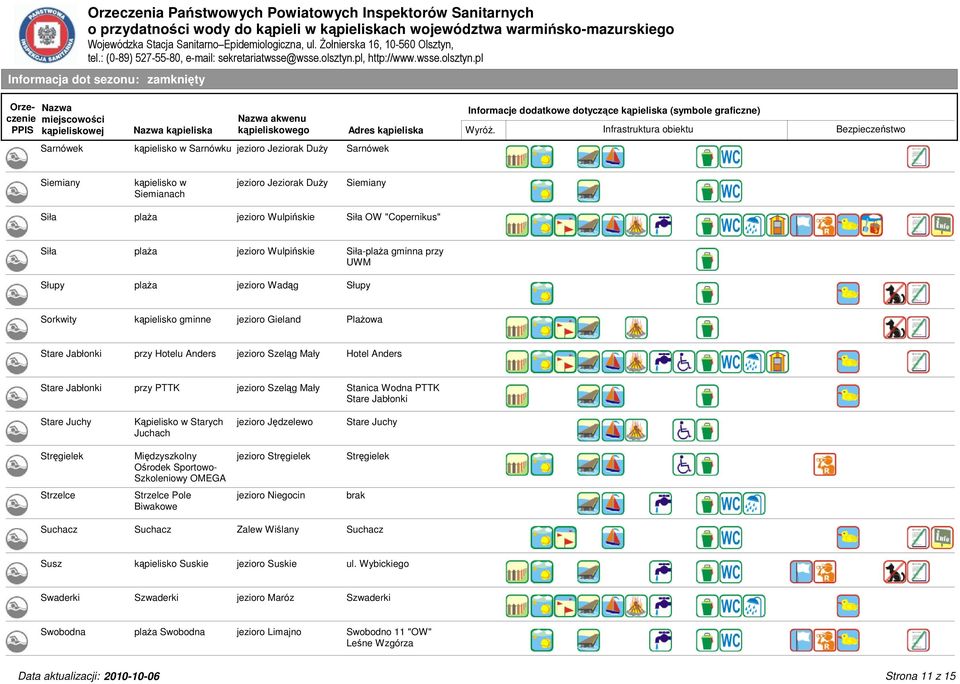
Task: Open the http://www.wsse.olsztyn.pl link
Action: [x=426, y=59]
